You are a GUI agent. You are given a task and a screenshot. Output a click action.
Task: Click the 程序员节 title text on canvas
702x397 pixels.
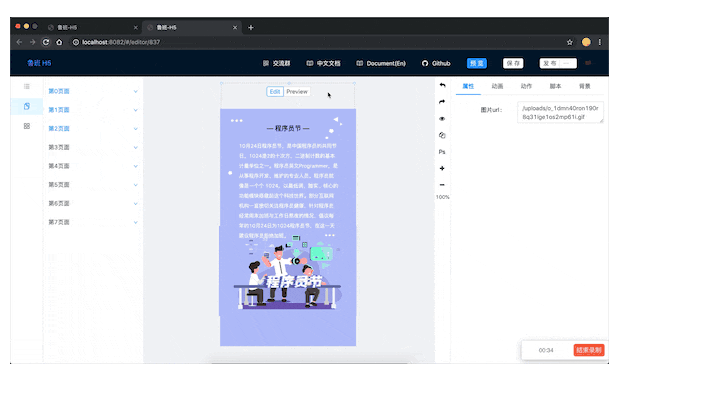coord(288,128)
